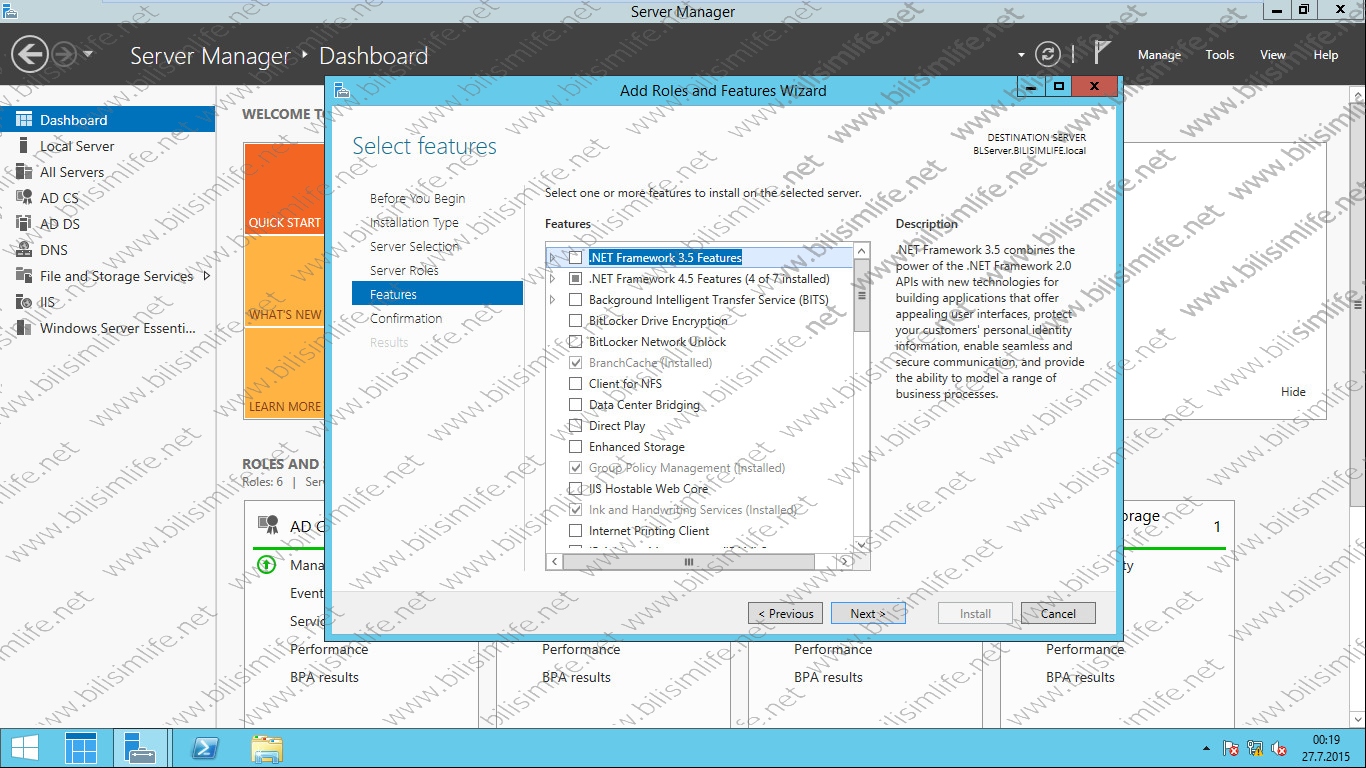Check the Direct Play checkbox
This screenshot has height=768, width=1366.
[x=575, y=426]
